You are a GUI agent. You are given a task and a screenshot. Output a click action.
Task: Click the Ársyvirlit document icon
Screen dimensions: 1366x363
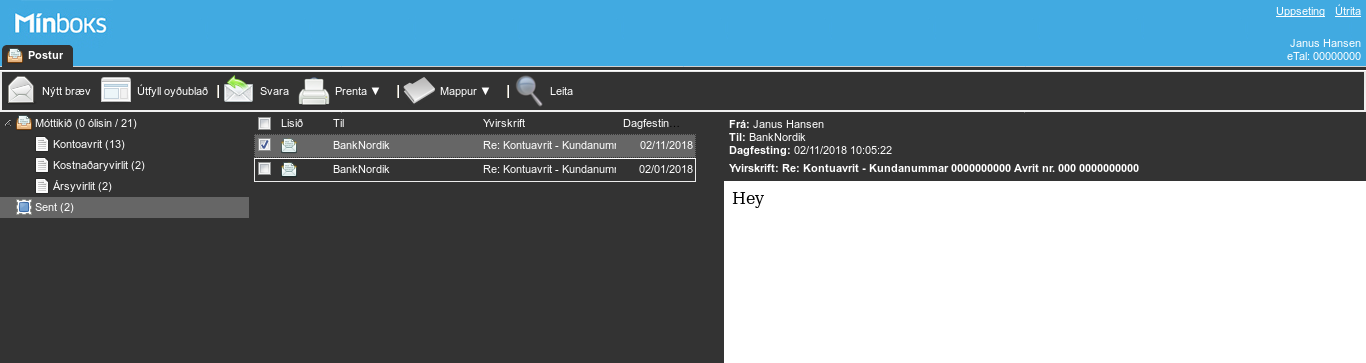(x=42, y=186)
